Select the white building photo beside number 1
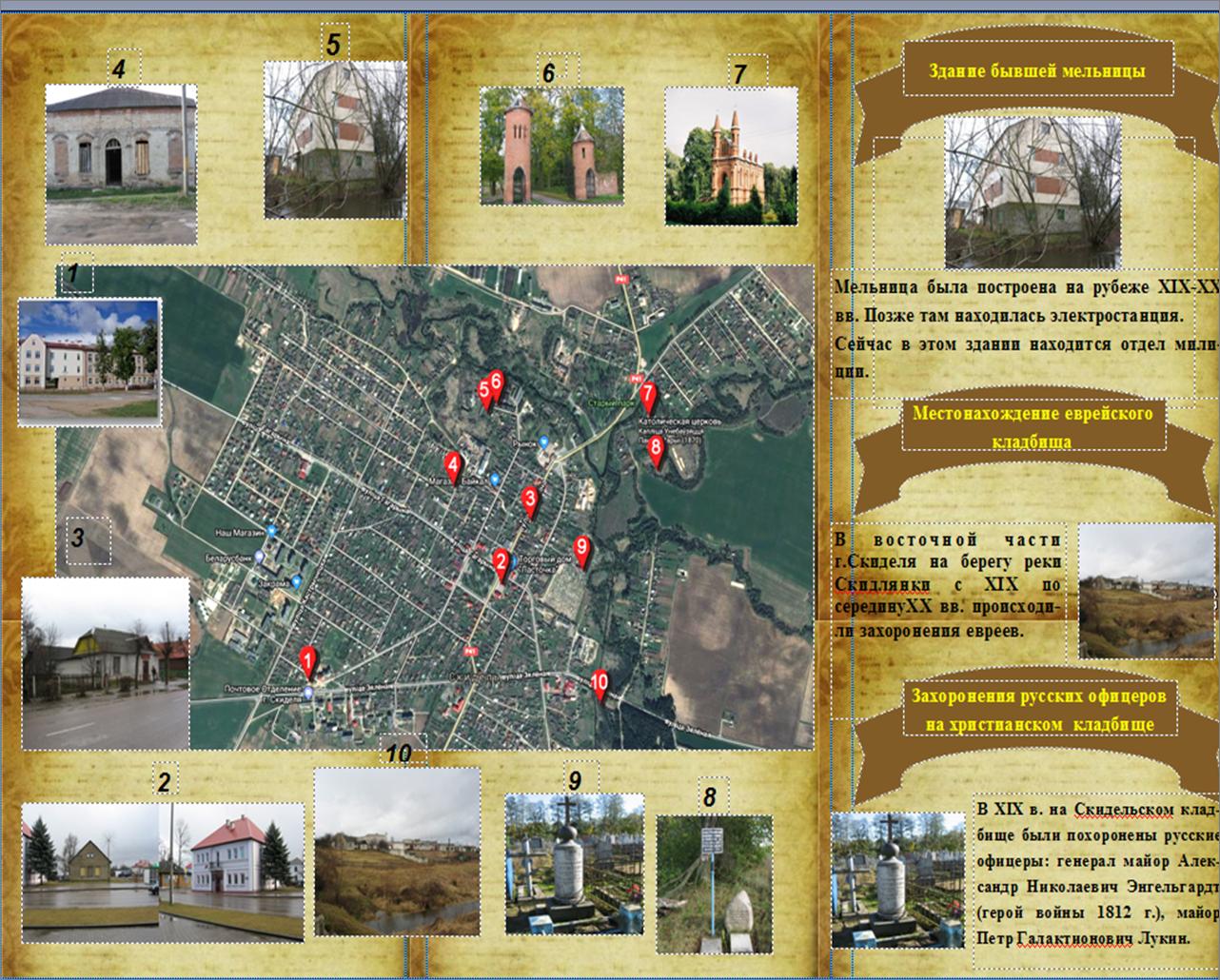 point(89,363)
